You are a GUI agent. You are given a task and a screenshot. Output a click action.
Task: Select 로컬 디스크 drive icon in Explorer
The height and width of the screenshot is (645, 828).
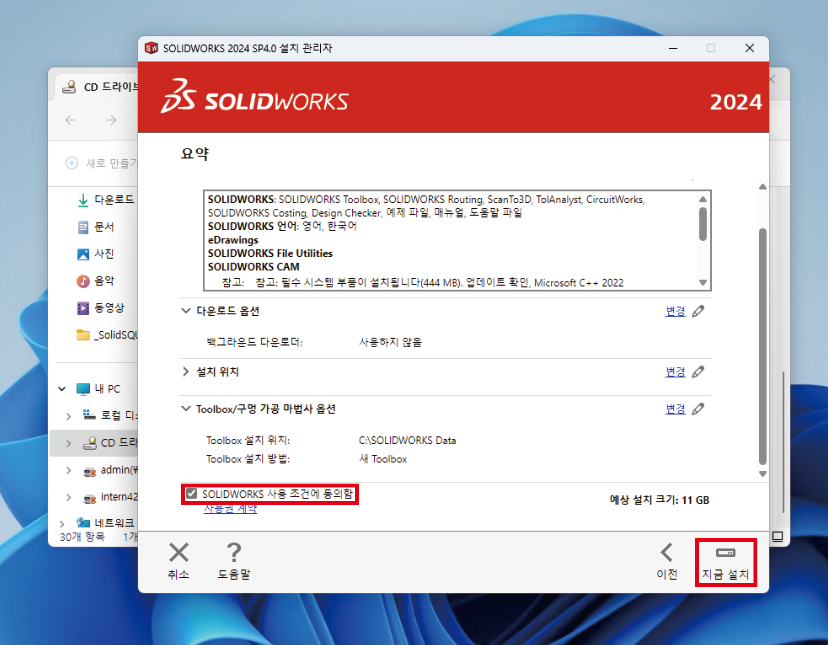pos(89,415)
